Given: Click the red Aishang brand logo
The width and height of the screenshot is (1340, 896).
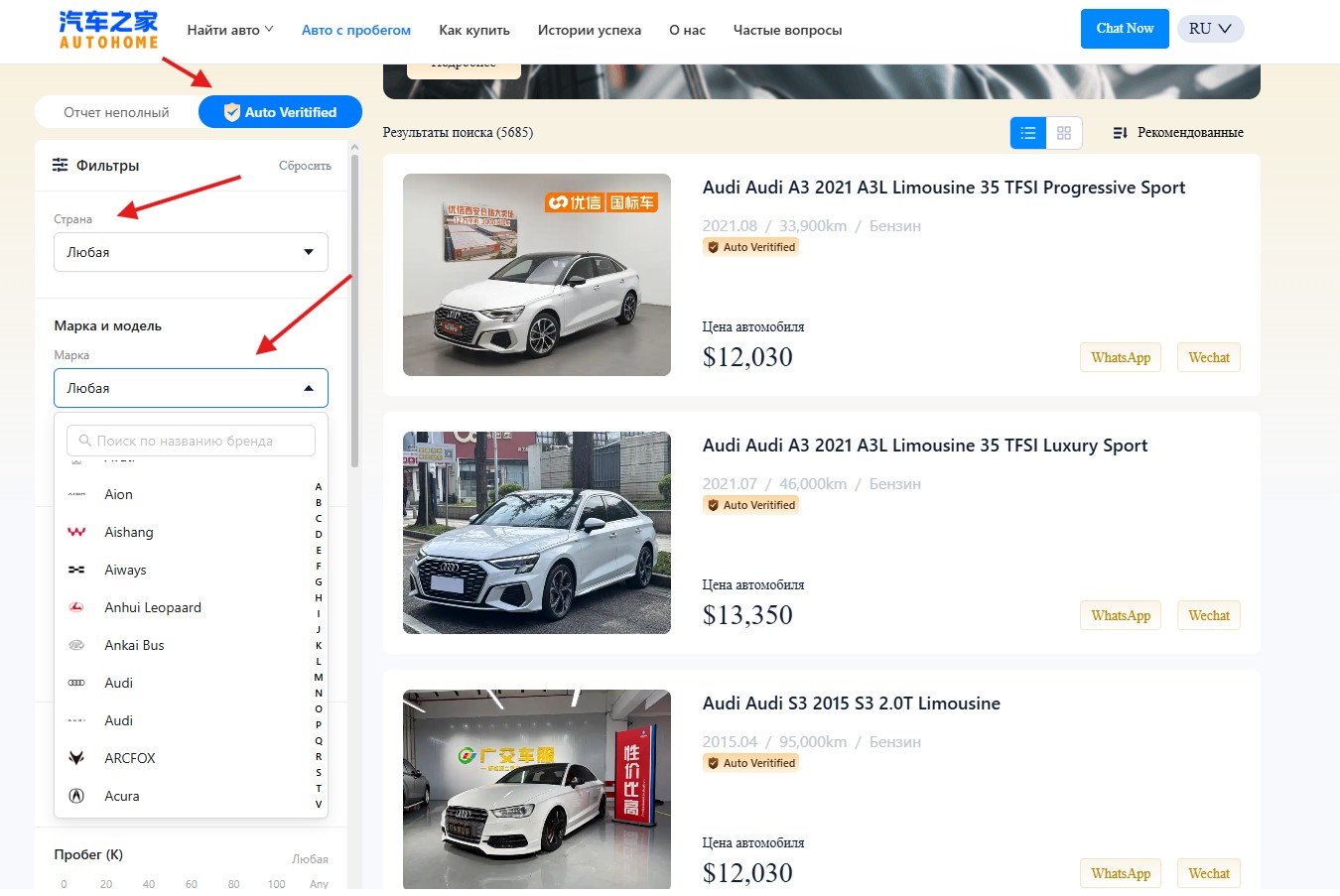Looking at the screenshot, I should pos(76,532).
